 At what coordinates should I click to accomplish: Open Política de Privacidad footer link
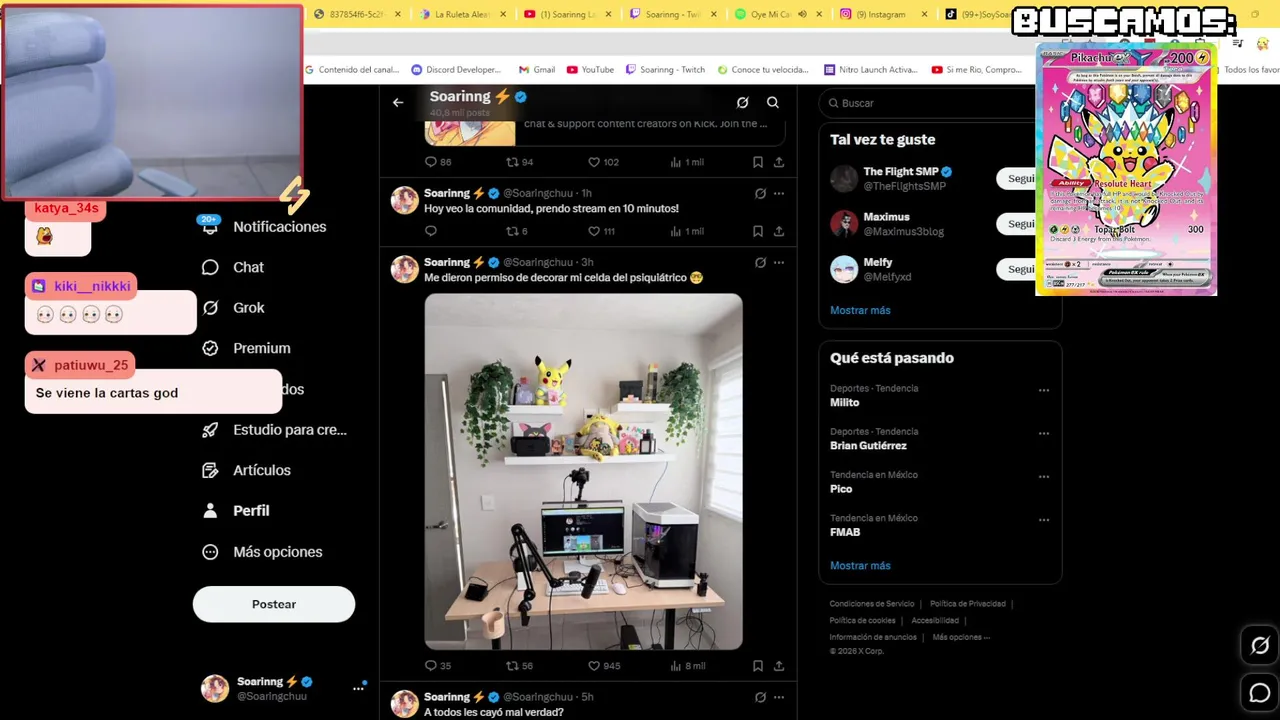click(968, 604)
